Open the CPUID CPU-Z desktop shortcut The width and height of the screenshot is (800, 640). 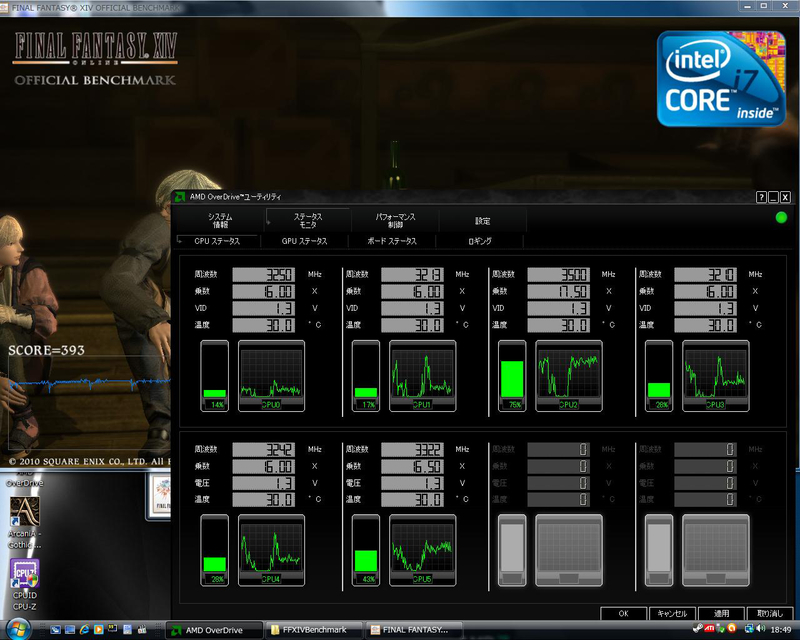[x=24, y=585]
